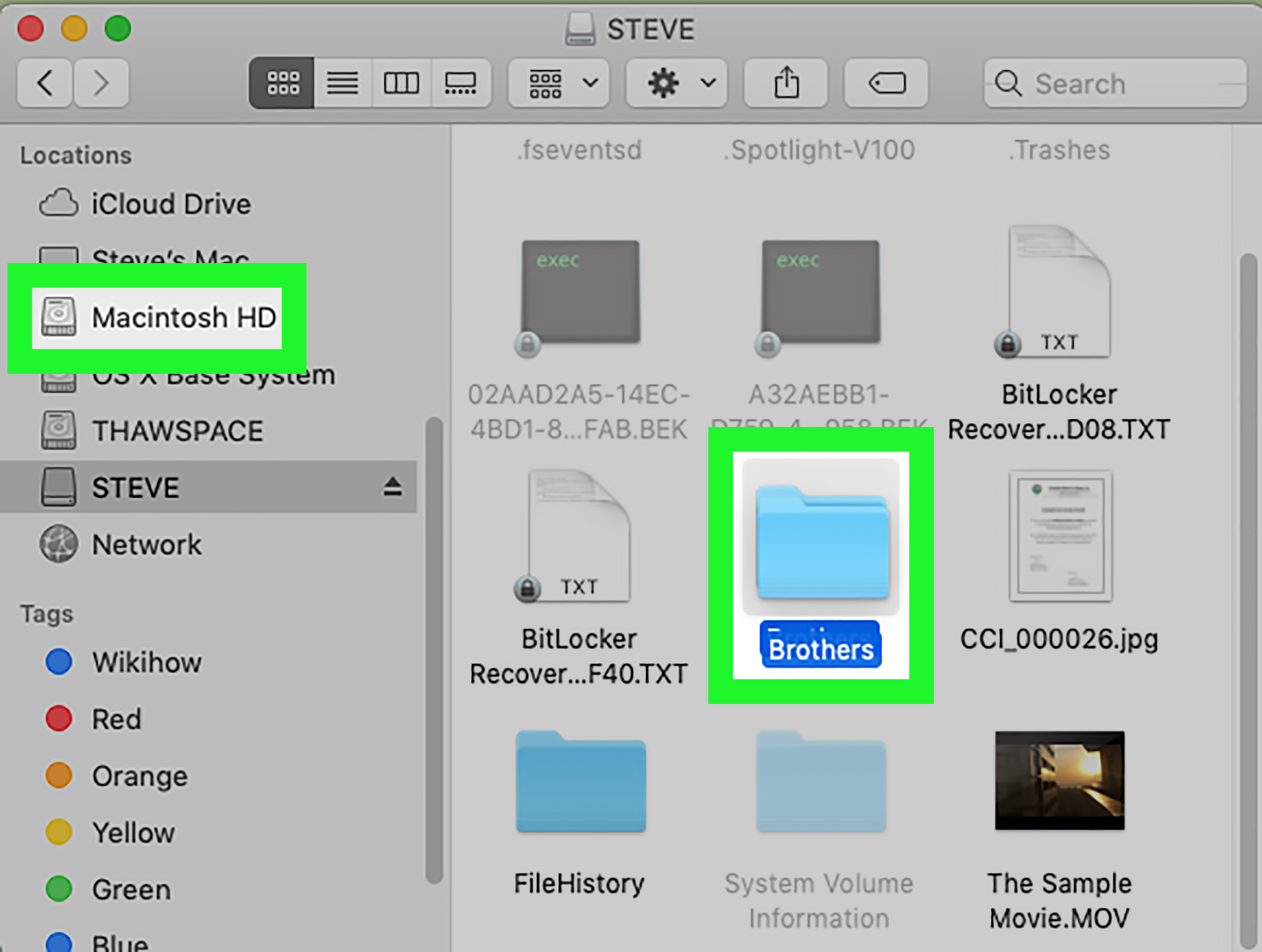Open the FileHistory folder
This screenshot has height=952, width=1262.
[x=580, y=782]
